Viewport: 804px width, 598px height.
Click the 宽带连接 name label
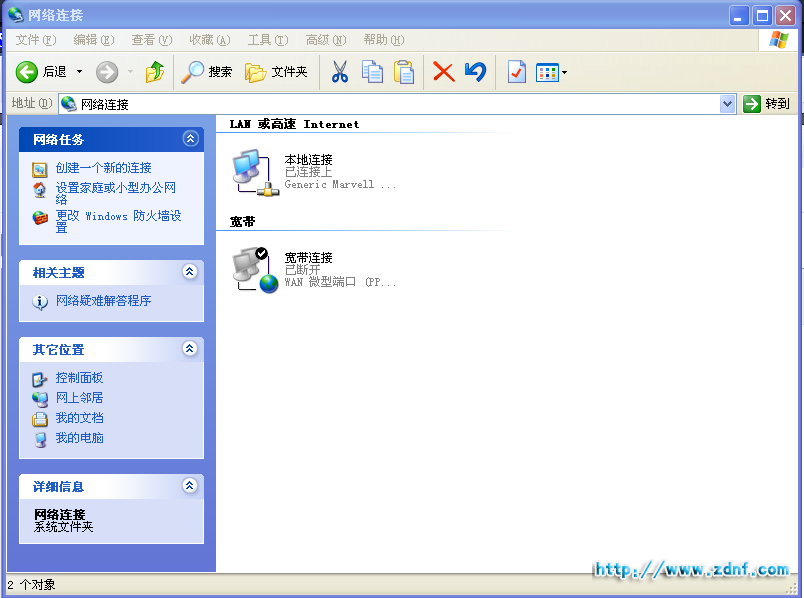point(309,257)
